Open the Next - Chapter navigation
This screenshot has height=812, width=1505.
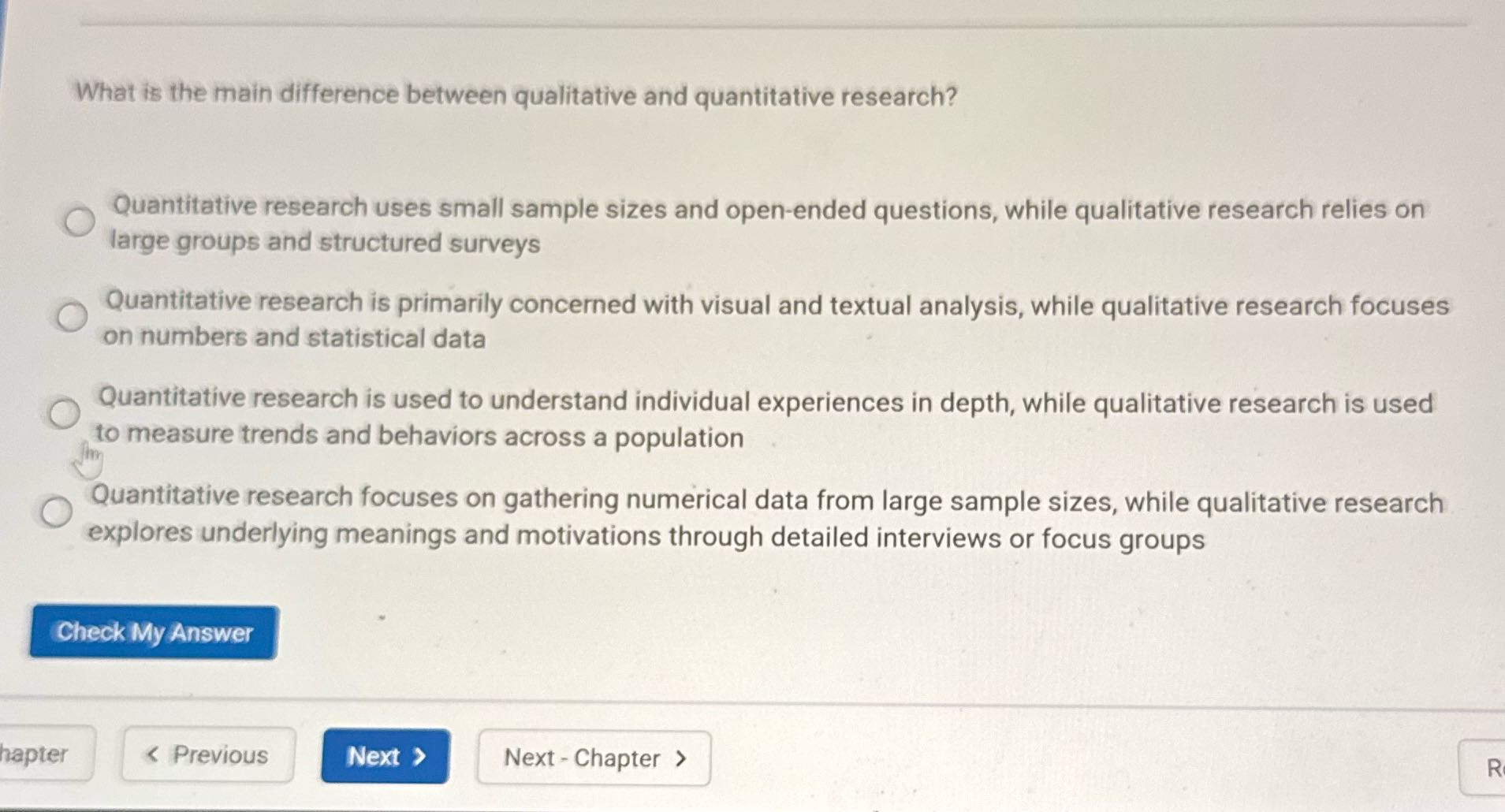[593, 758]
